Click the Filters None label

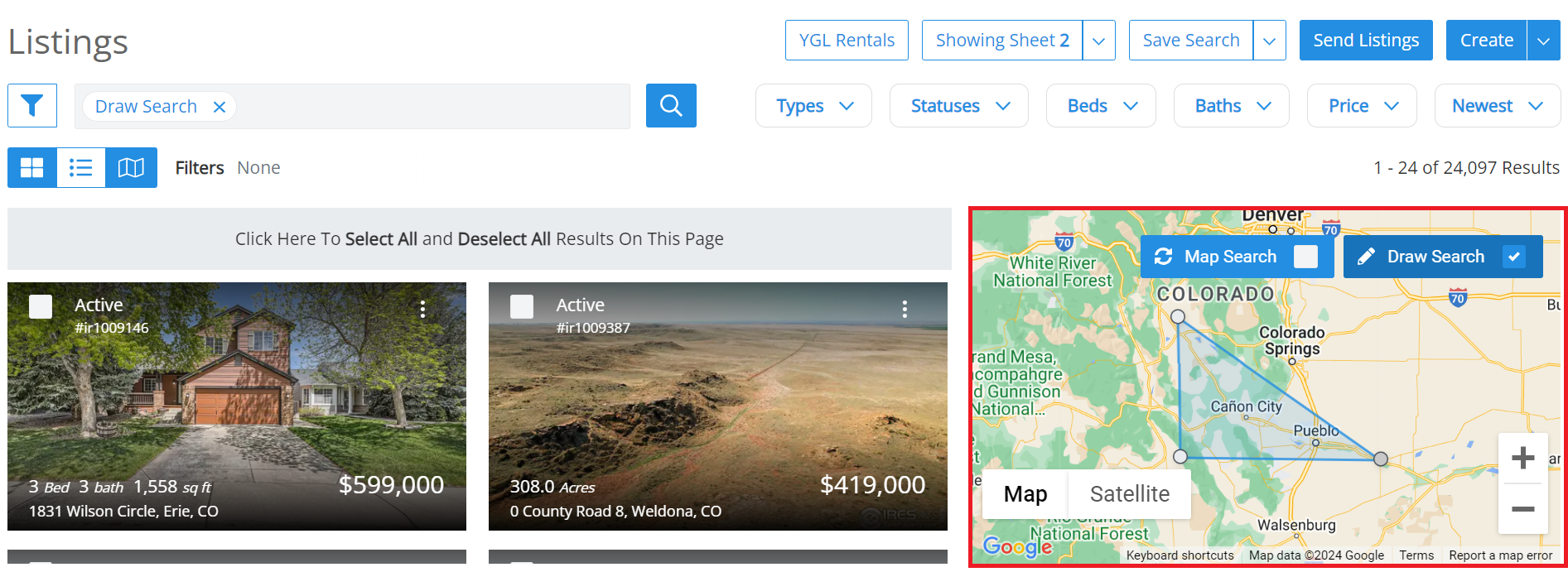pyautogui.click(x=228, y=168)
